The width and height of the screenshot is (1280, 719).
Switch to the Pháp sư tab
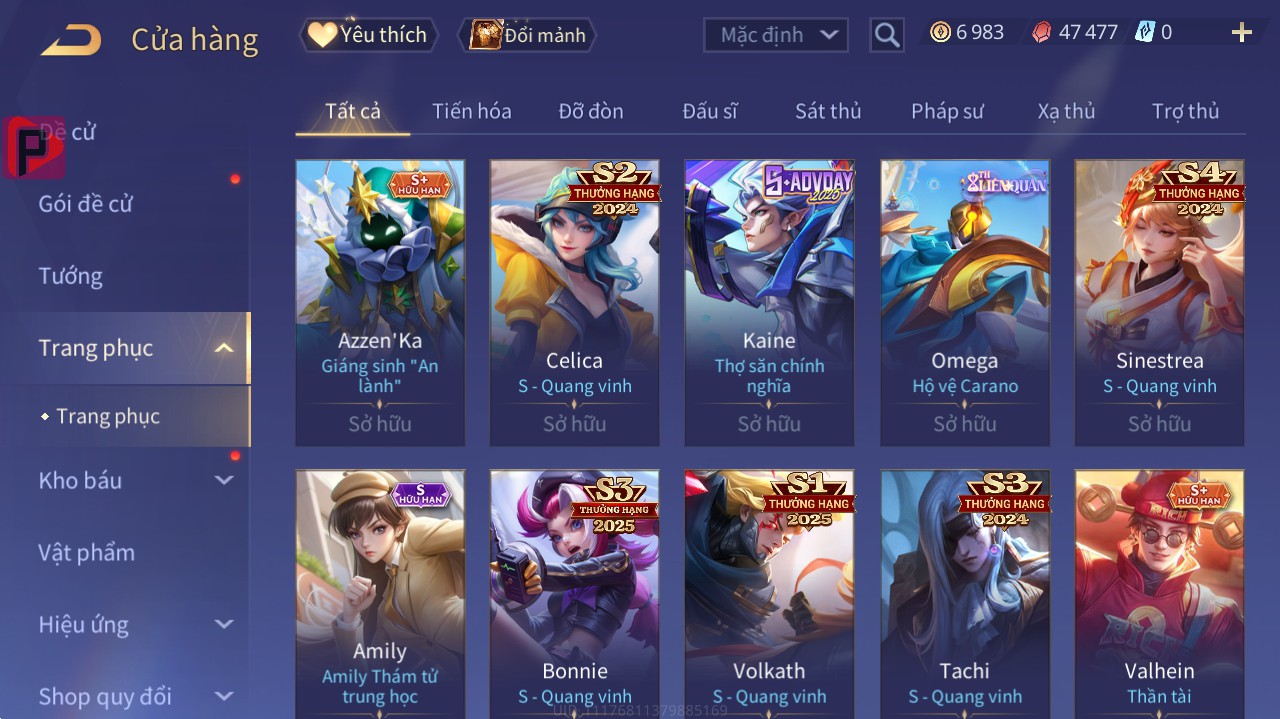947,111
